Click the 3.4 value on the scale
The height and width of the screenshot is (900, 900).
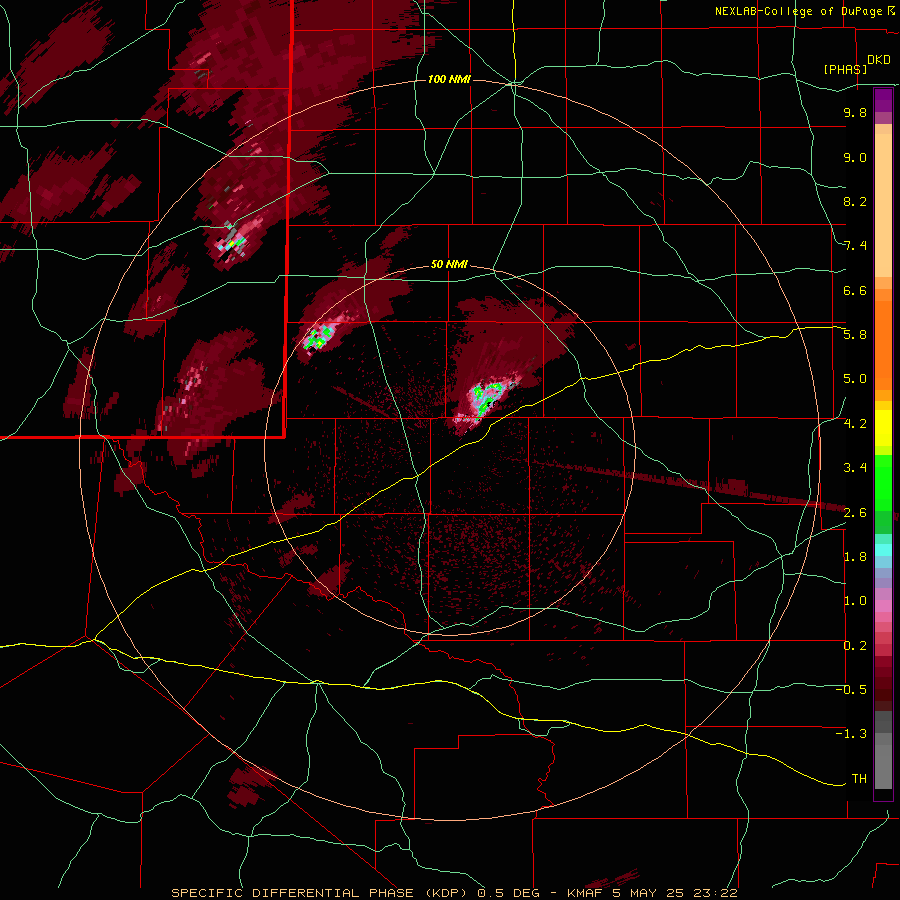point(855,468)
